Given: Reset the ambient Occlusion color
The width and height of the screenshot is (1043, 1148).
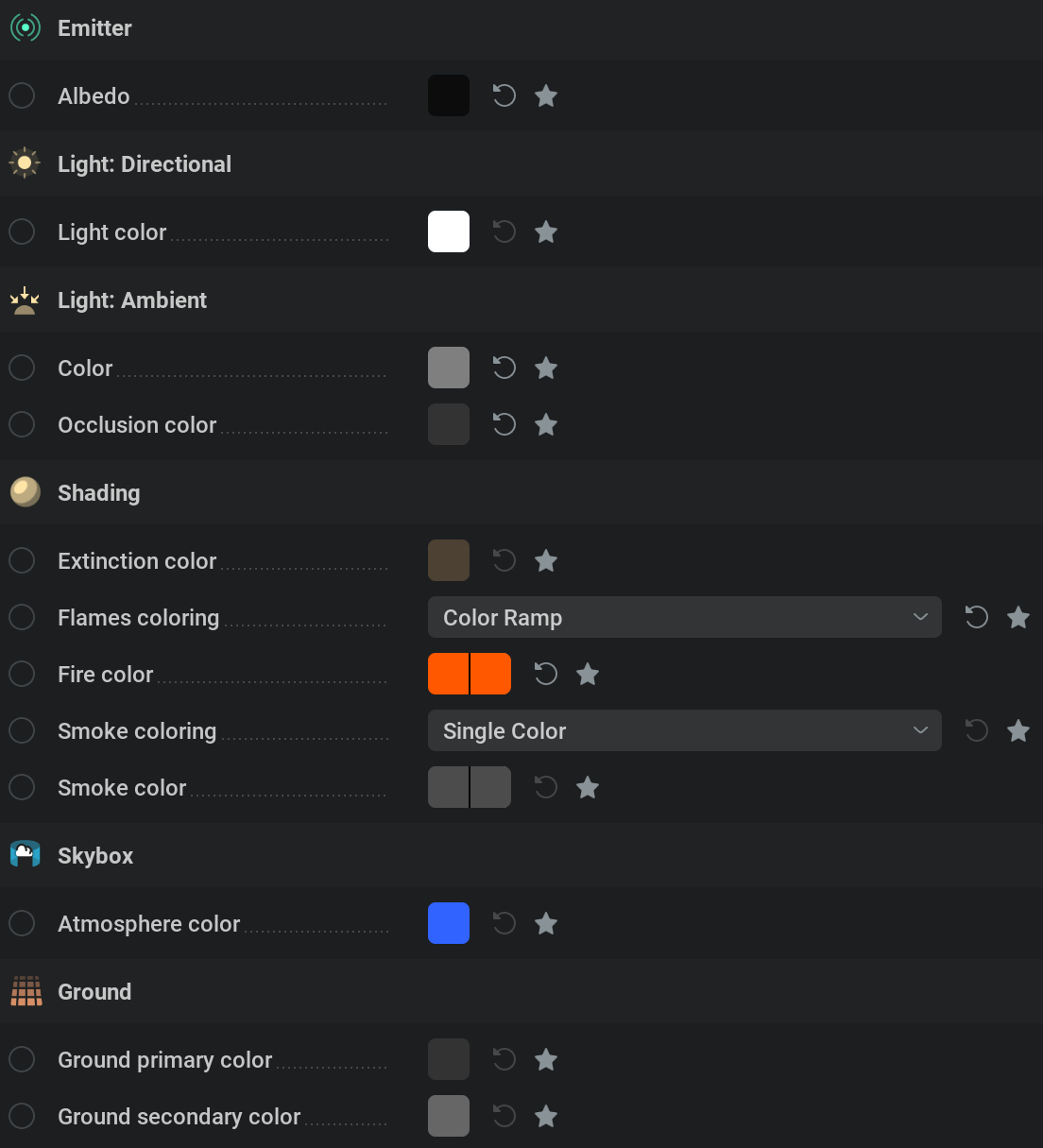Looking at the screenshot, I should tap(504, 424).
